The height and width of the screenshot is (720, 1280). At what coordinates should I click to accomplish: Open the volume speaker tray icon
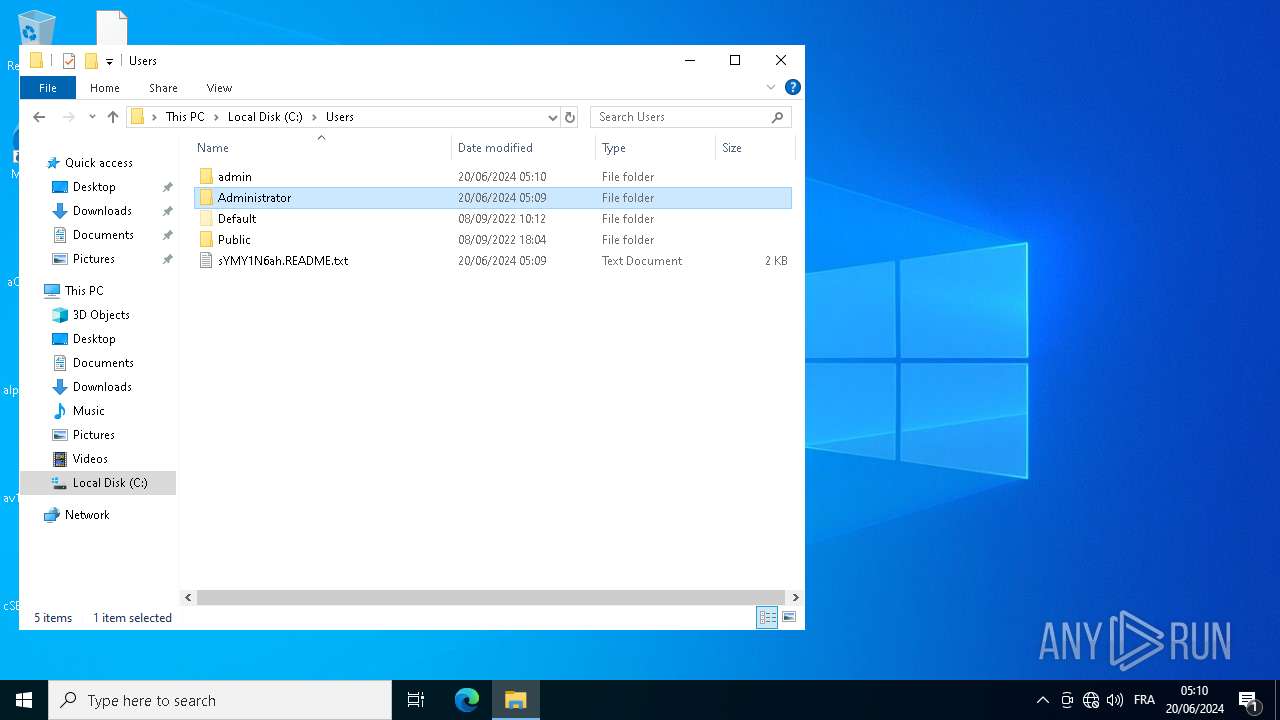pos(1115,700)
